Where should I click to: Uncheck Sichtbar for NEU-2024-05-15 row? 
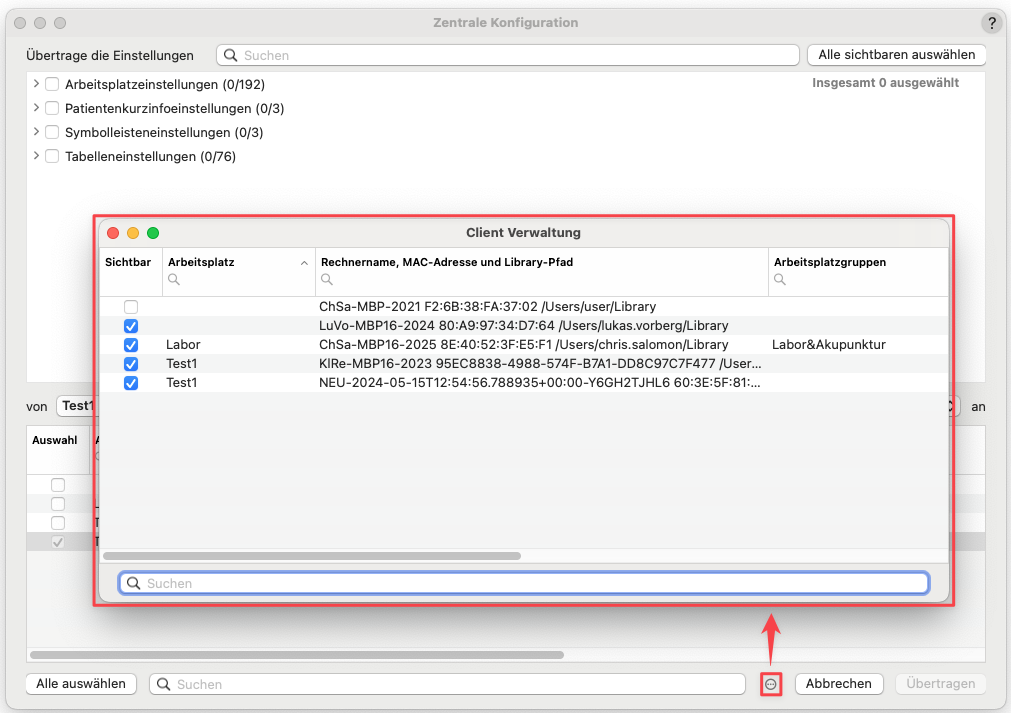(131, 383)
